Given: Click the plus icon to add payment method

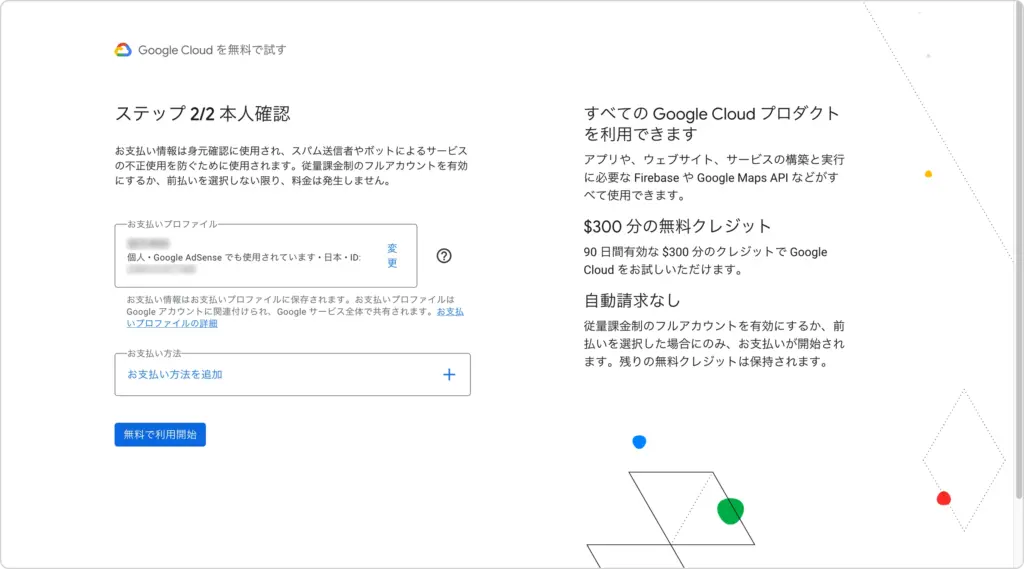Looking at the screenshot, I should pyautogui.click(x=449, y=374).
